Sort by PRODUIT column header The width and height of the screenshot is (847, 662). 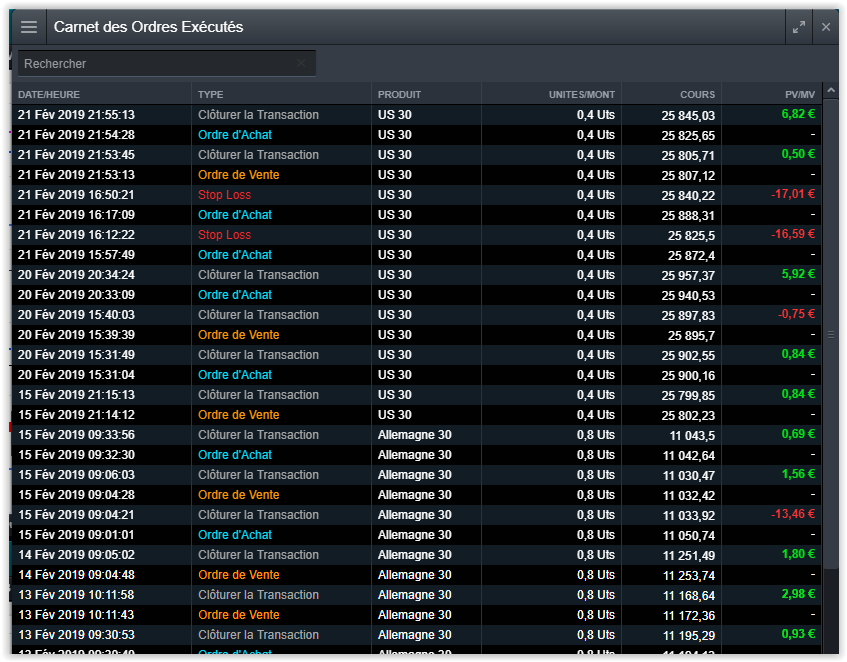click(399, 94)
